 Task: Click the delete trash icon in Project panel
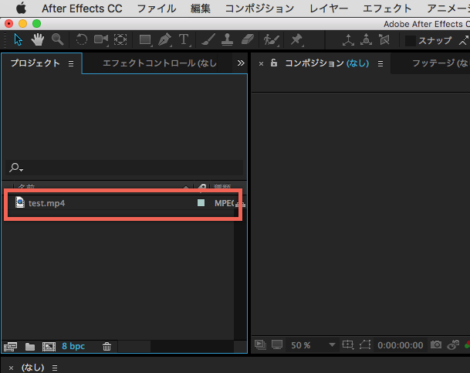pos(107,347)
